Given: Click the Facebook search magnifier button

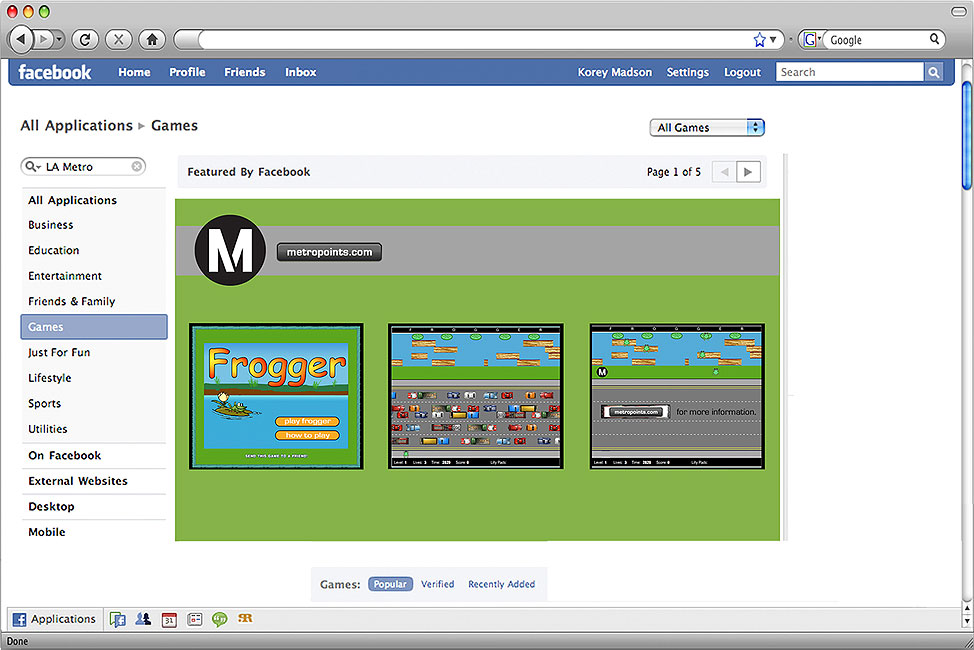Looking at the screenshot, I should pyautogui.click(x=933, y=72).
